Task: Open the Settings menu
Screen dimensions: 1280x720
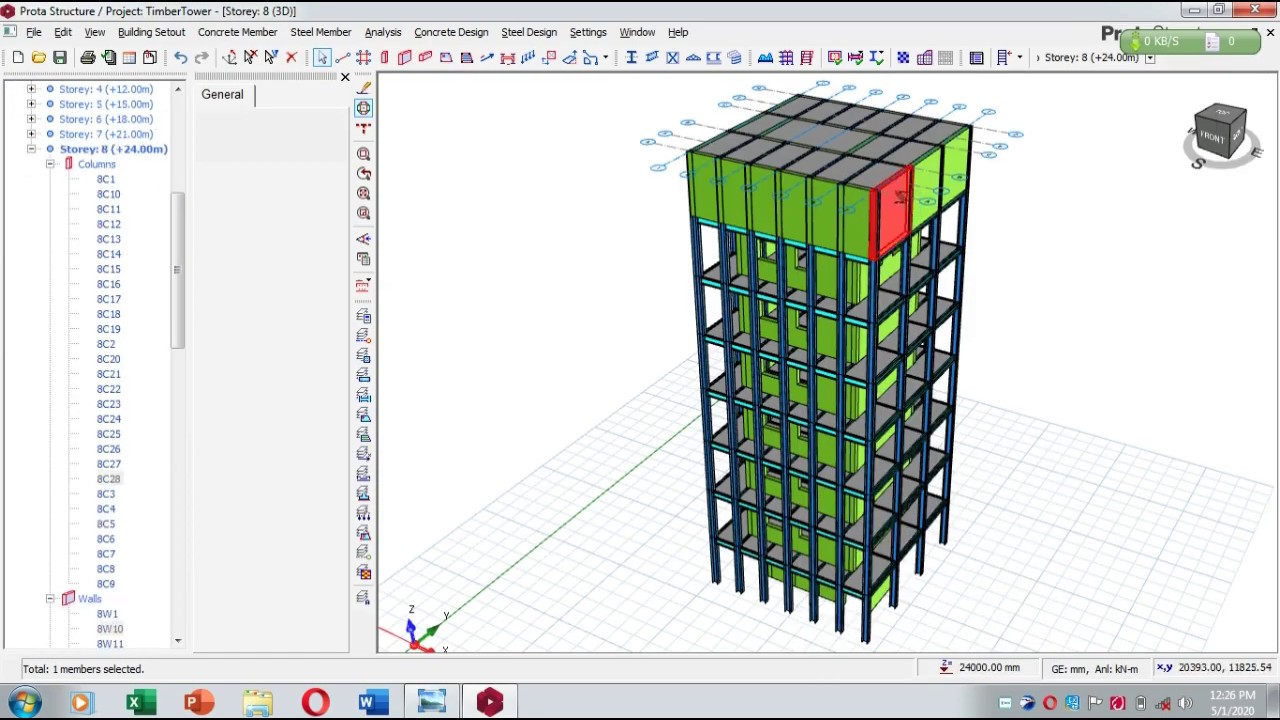Action: [x=588, y=32]
